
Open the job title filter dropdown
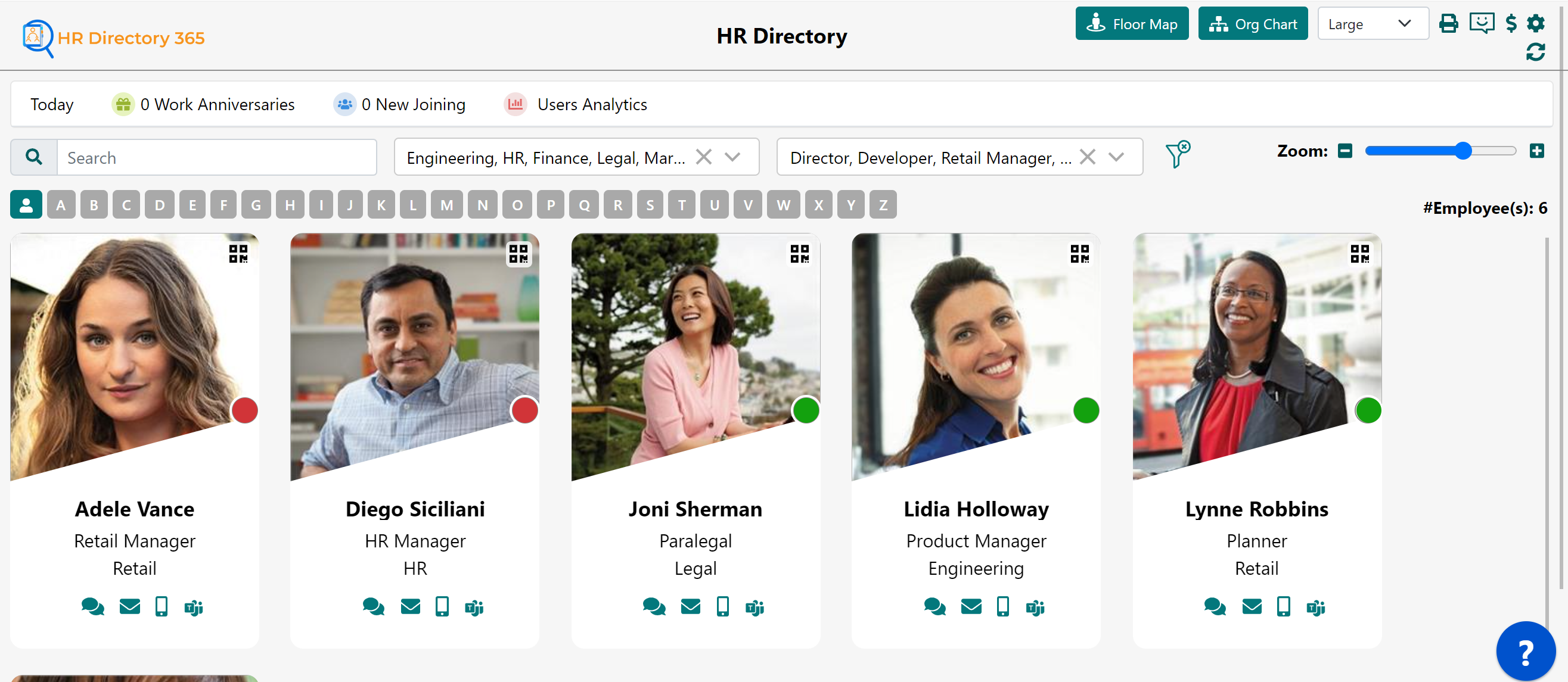coord(1117,157)
